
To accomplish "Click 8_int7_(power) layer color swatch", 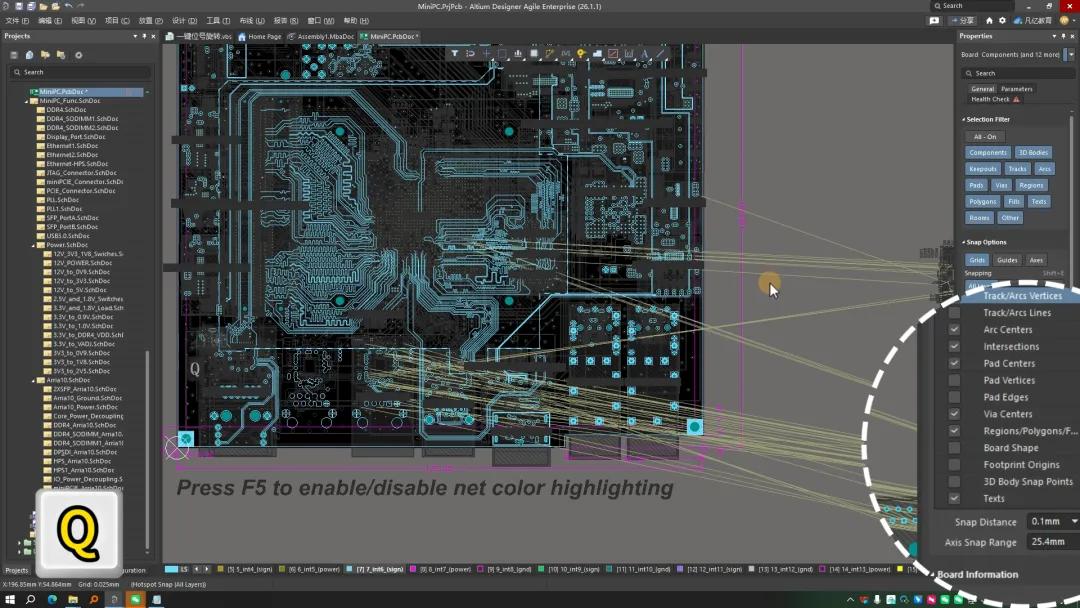I will point(413,569).
